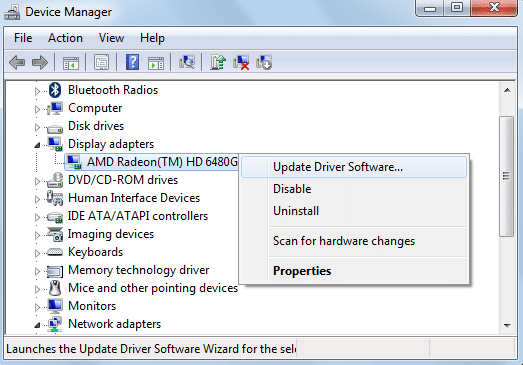The image size is (523, 365).
Task: Open the View menu
Action: [111, 38]
